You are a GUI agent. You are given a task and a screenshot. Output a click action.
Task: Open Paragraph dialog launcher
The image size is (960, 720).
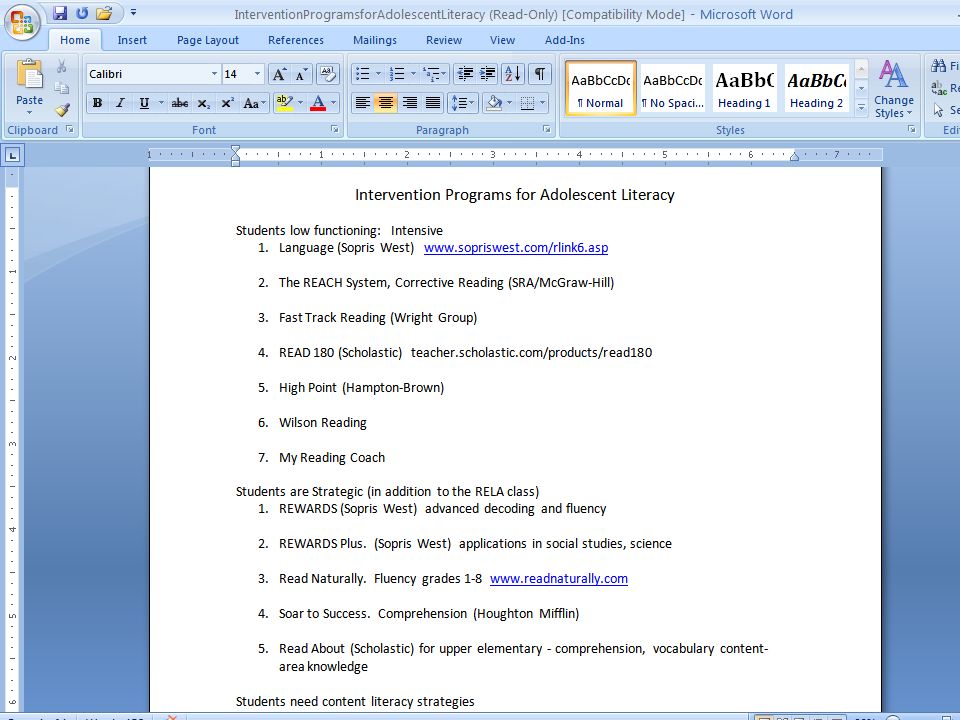coord(547,129)
